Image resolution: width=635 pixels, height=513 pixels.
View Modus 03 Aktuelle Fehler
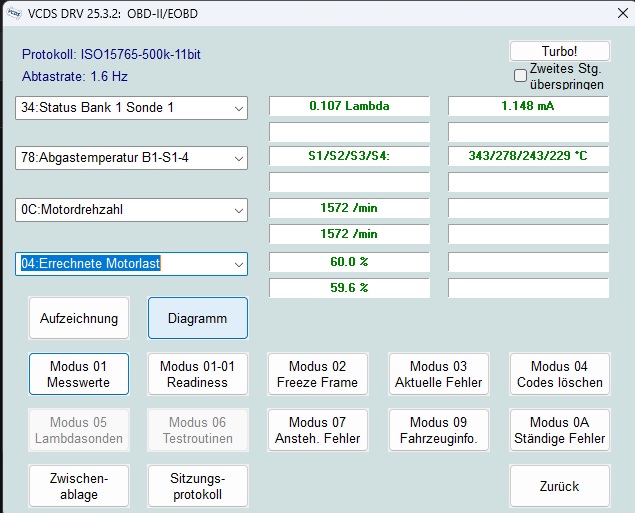pos(438,374)
